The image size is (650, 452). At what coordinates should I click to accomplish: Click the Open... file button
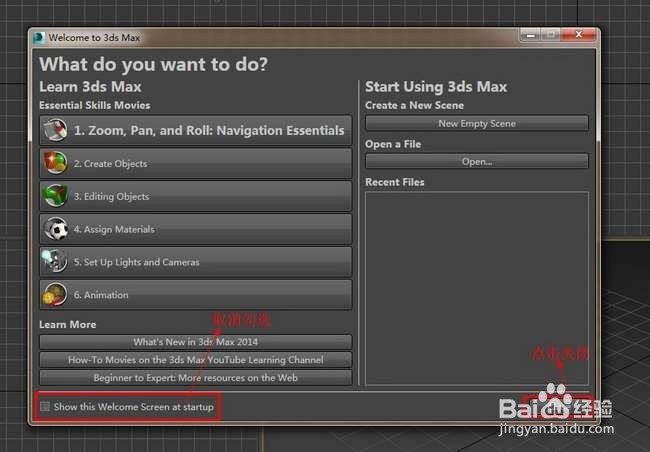click(x=477, y=161)
